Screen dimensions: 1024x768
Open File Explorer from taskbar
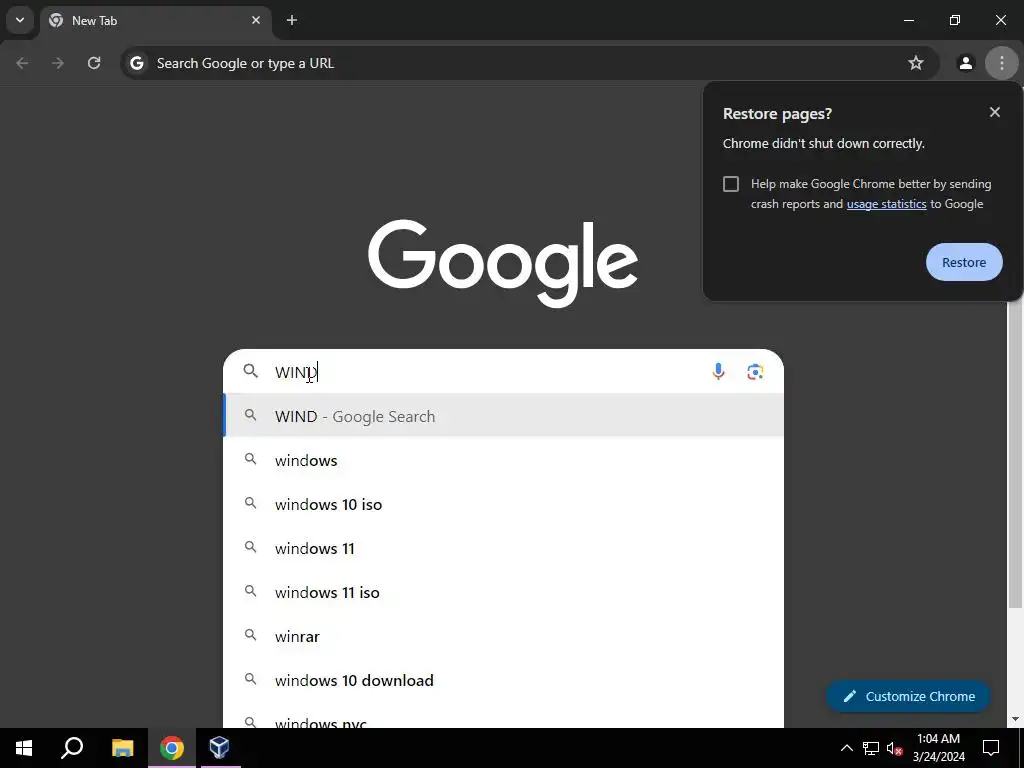point(122,748)
